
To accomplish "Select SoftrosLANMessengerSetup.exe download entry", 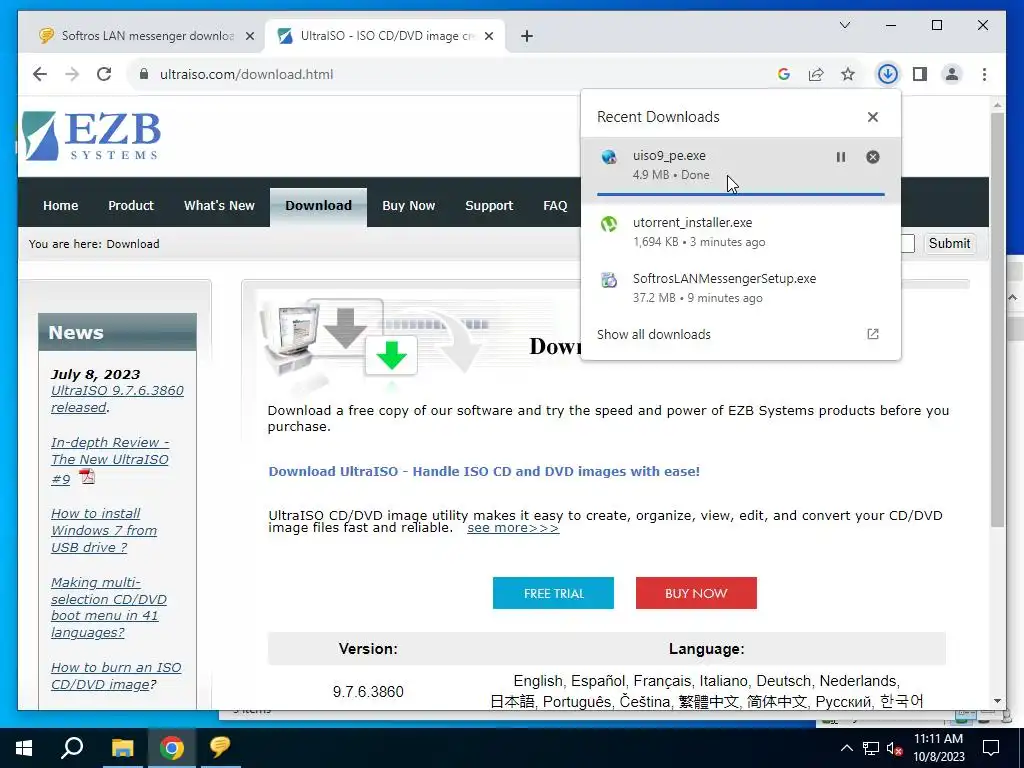I will (x=741, y=288).
